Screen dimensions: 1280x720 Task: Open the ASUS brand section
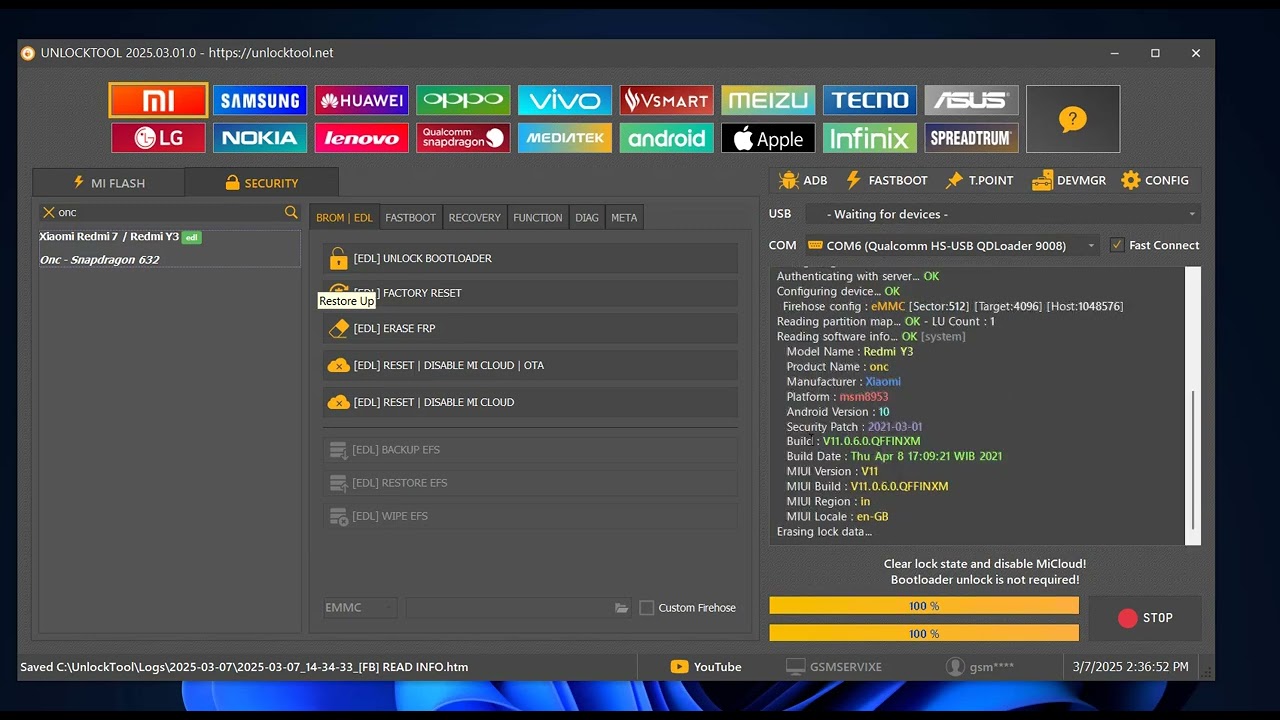click(x=971, y=100)
